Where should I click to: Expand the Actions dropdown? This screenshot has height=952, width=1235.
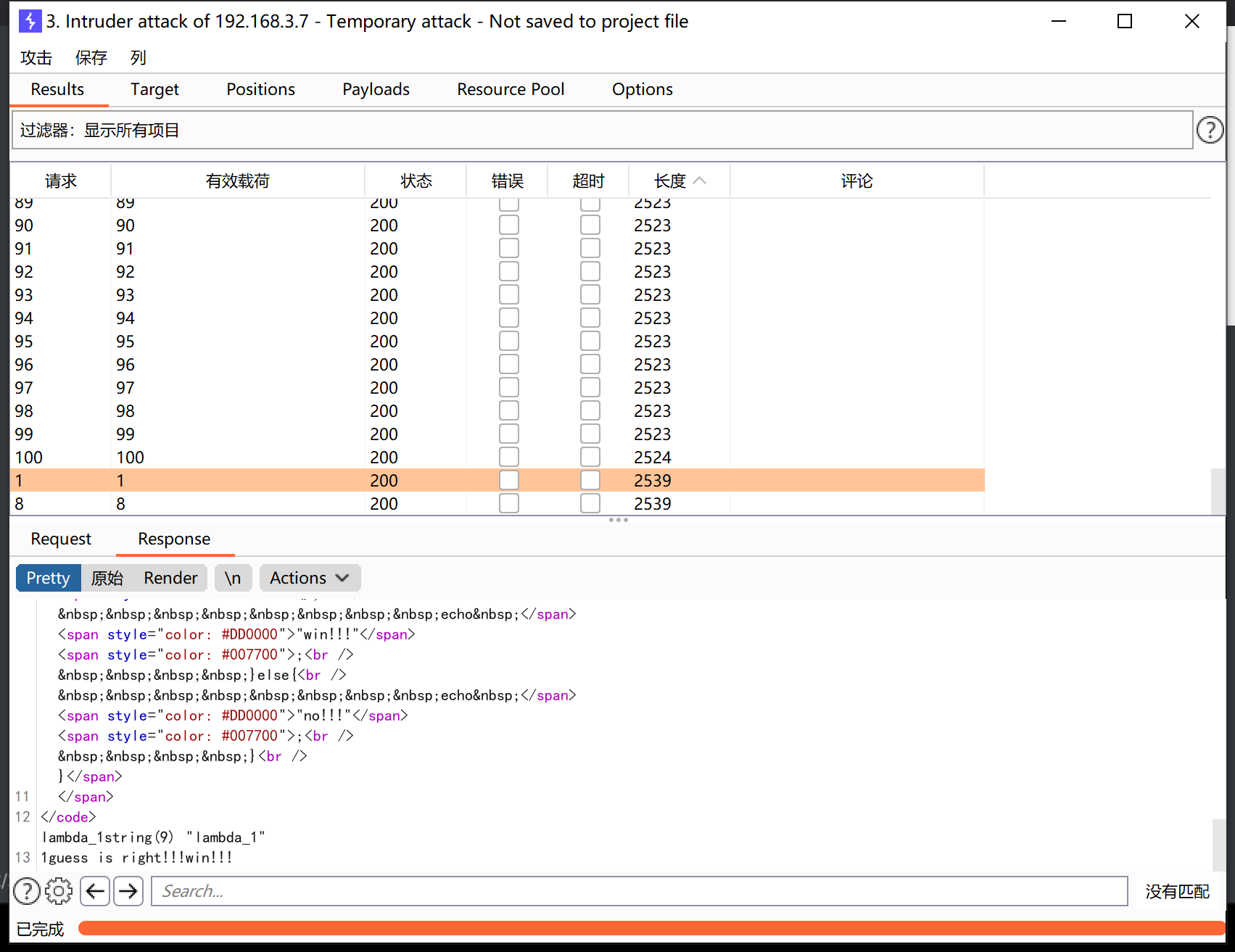pos(310,578)
